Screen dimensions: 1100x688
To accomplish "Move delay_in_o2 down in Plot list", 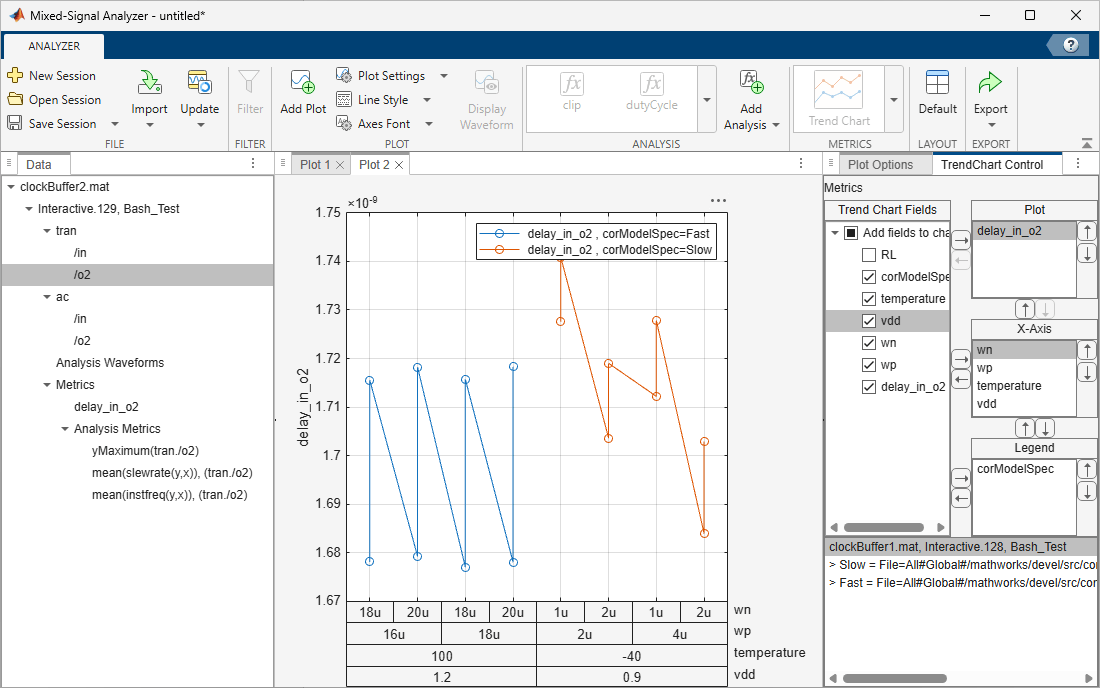I will tap(1087, 253).
